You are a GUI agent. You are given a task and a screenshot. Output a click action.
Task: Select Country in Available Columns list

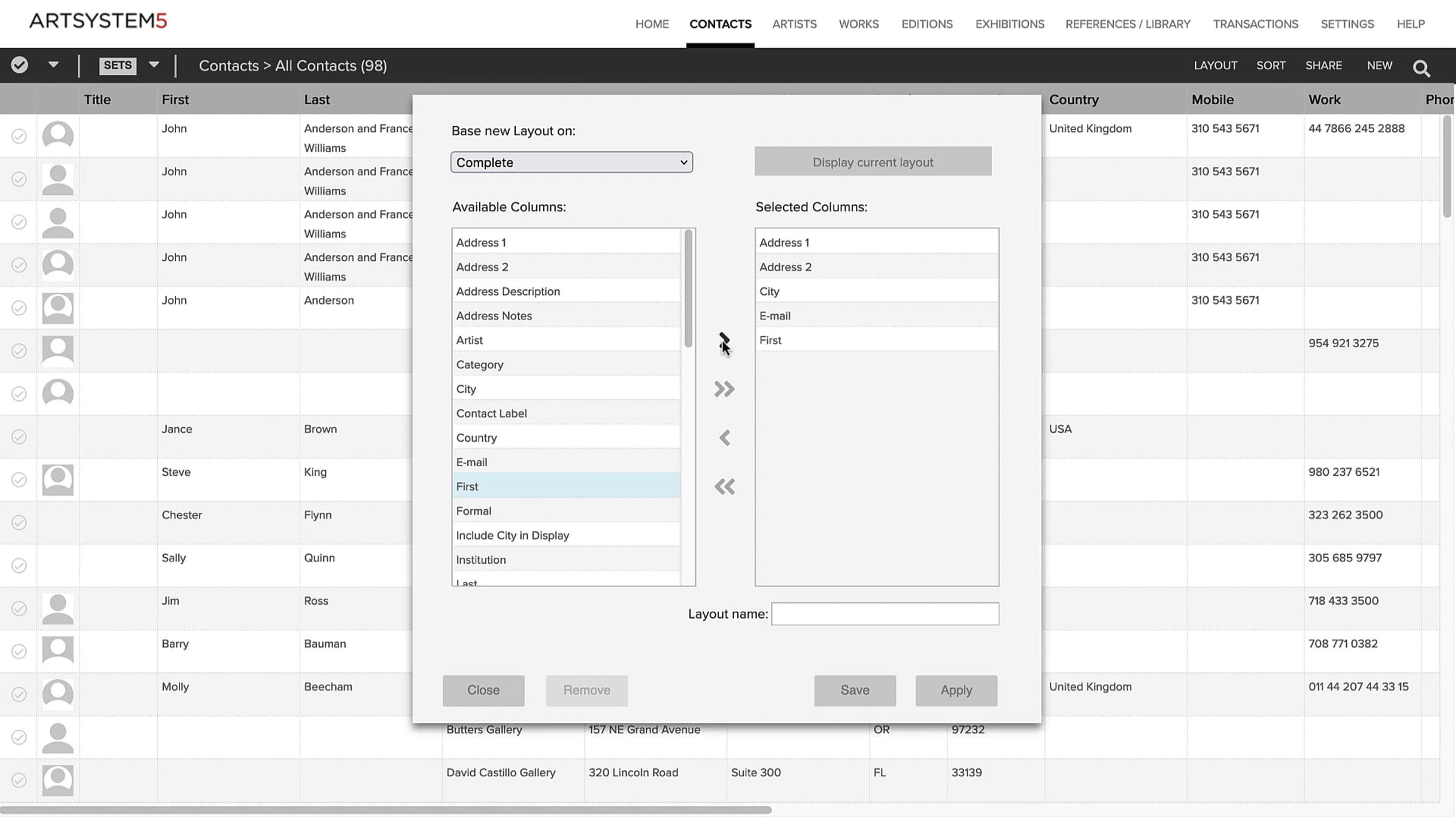coord(566,438)
